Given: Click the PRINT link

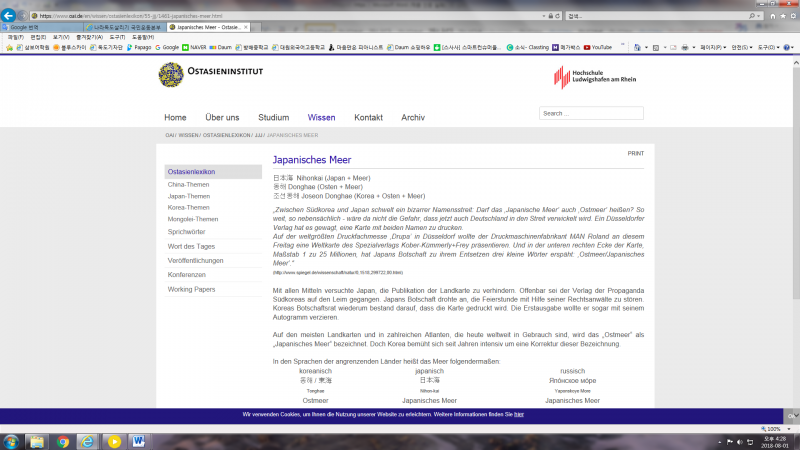Looking at the screenshot, I should pos(635,153).
